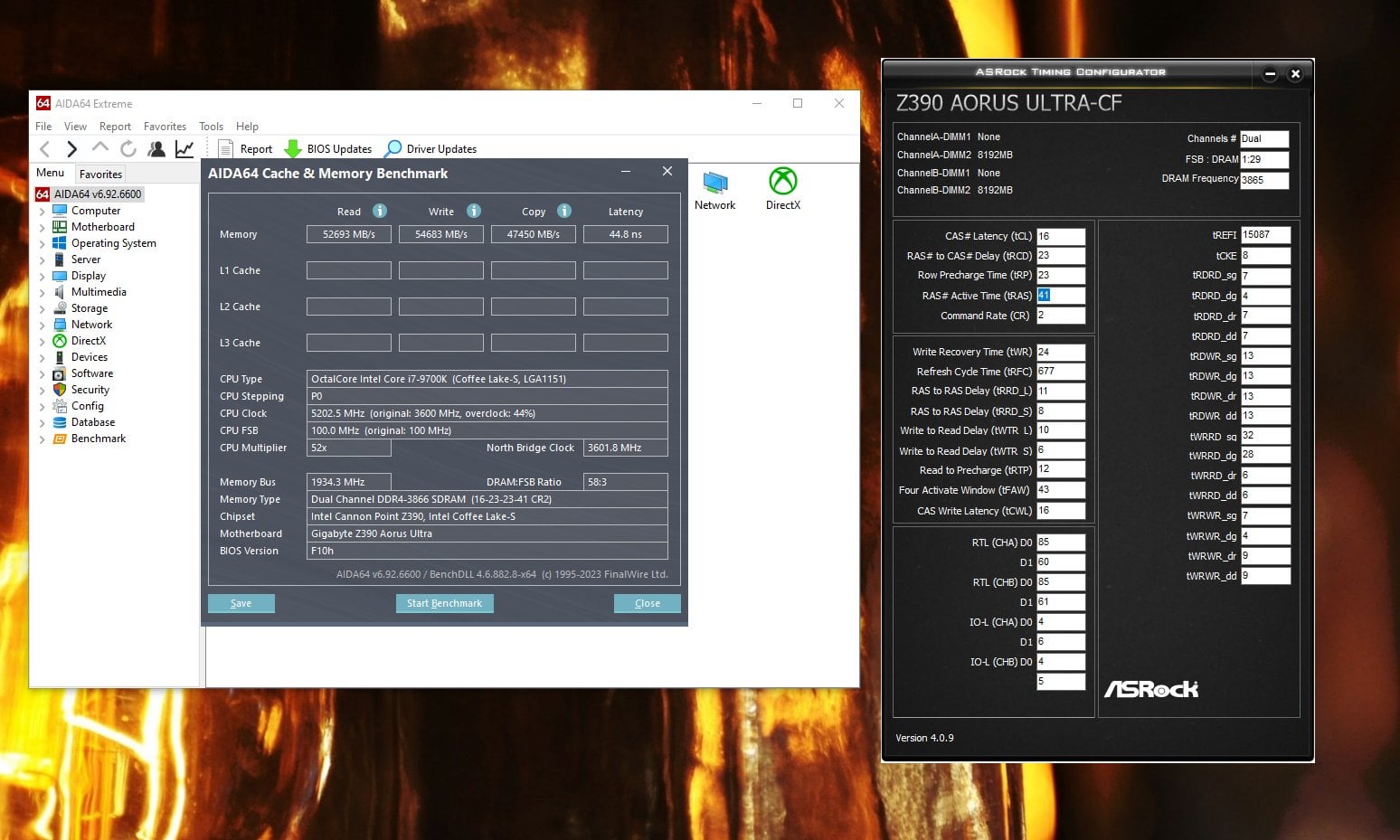Open the Report menu

click(x=115, y=127)
